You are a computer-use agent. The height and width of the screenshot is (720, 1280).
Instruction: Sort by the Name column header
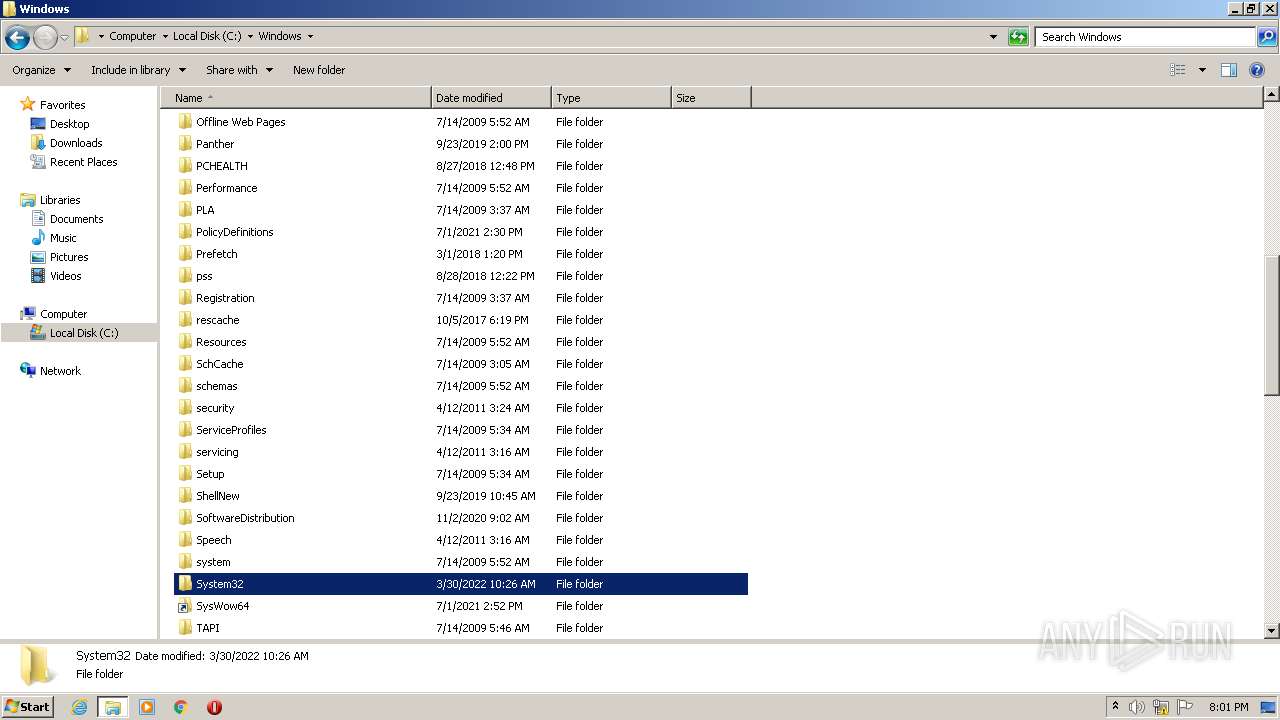296,98
